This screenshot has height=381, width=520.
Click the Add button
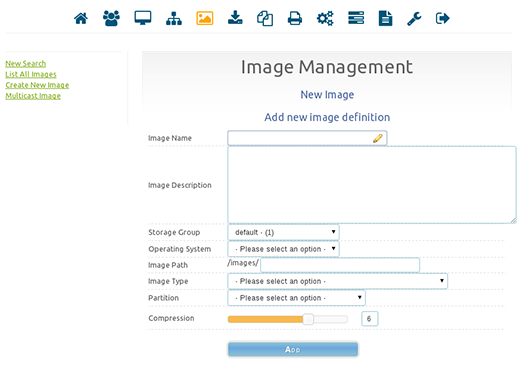pos(293,349)
